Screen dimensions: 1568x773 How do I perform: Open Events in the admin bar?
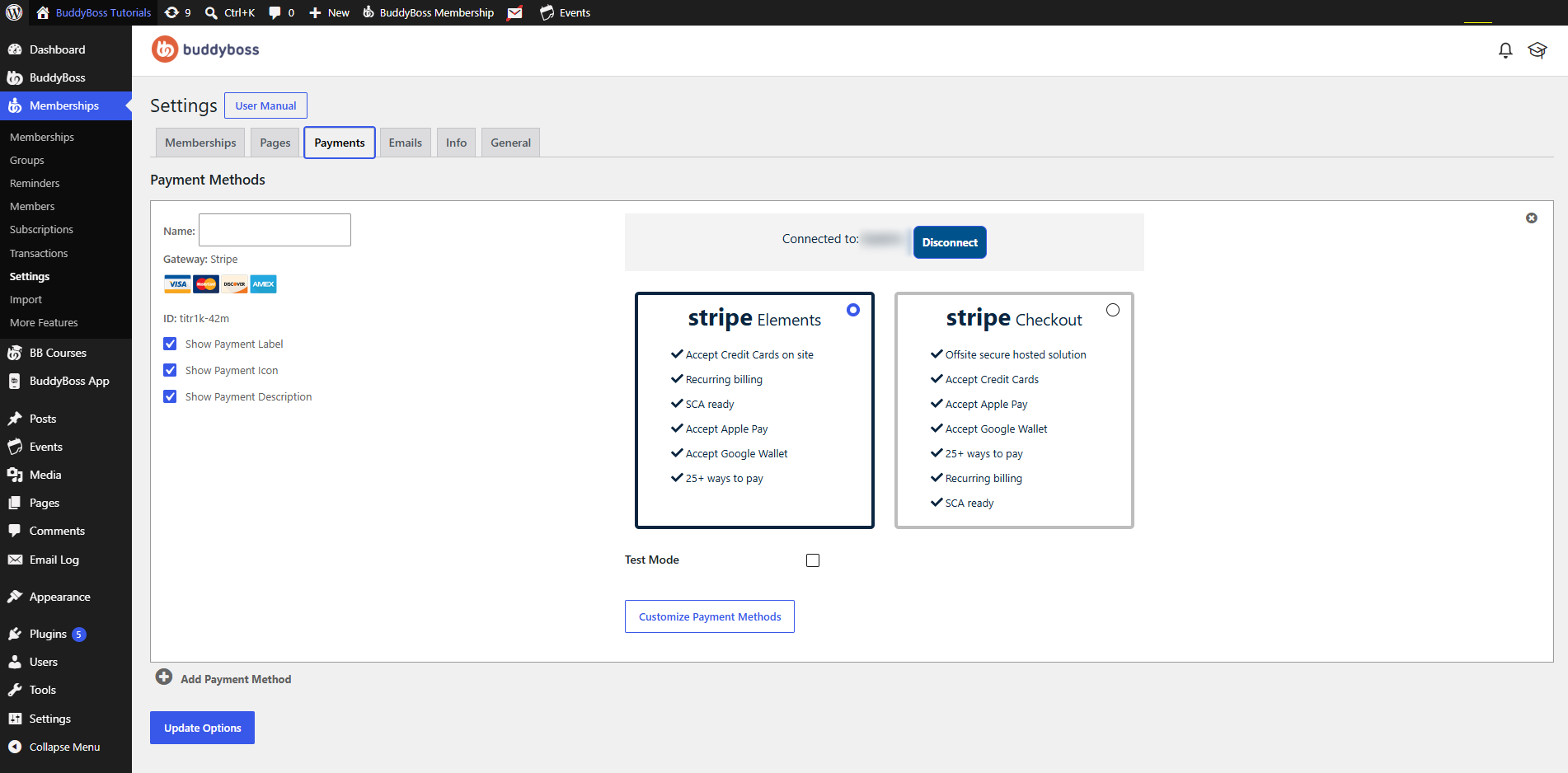point(566,12)
